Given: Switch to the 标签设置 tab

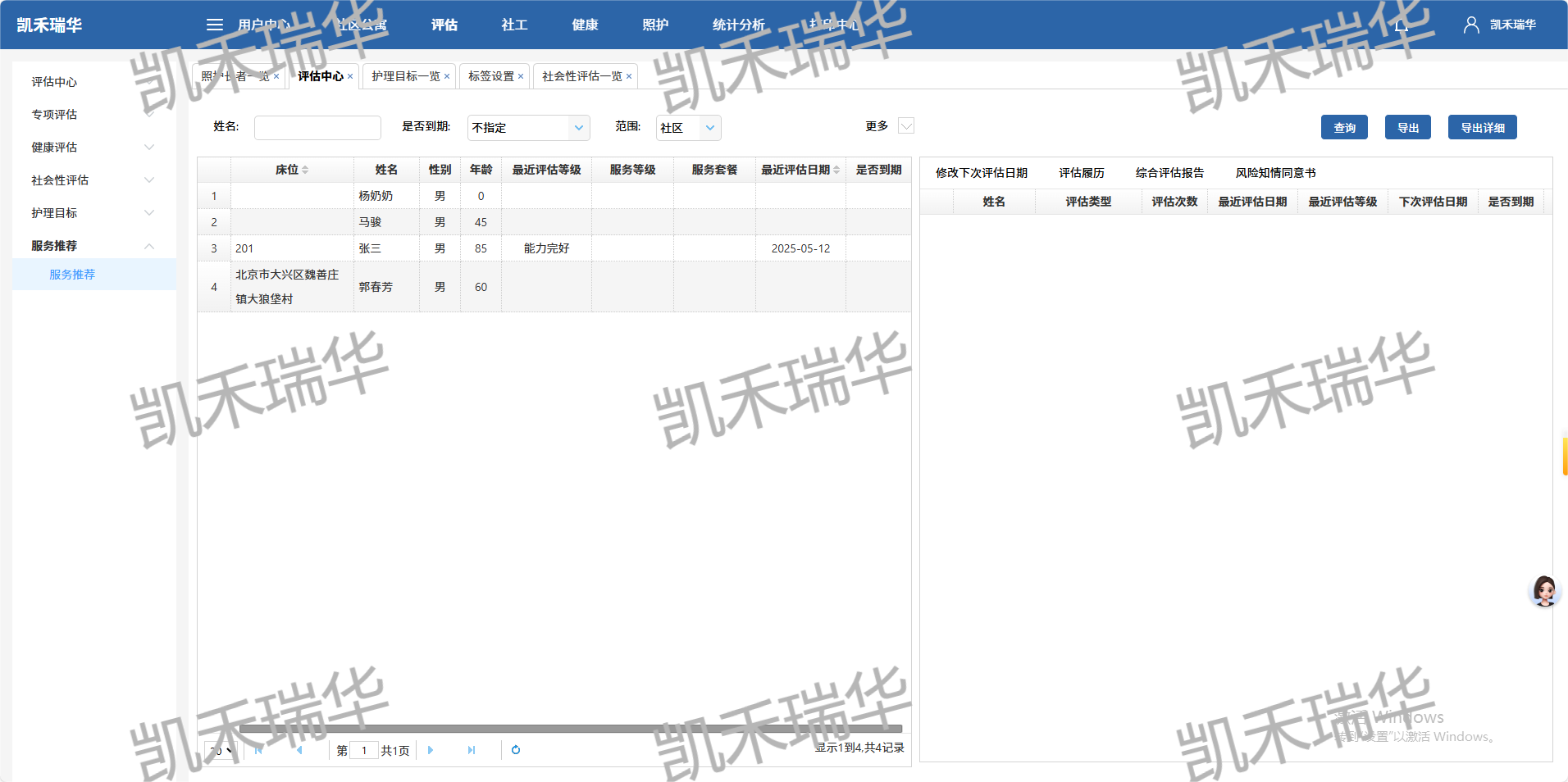Looking at the screenshot, I should pos(490,75).
